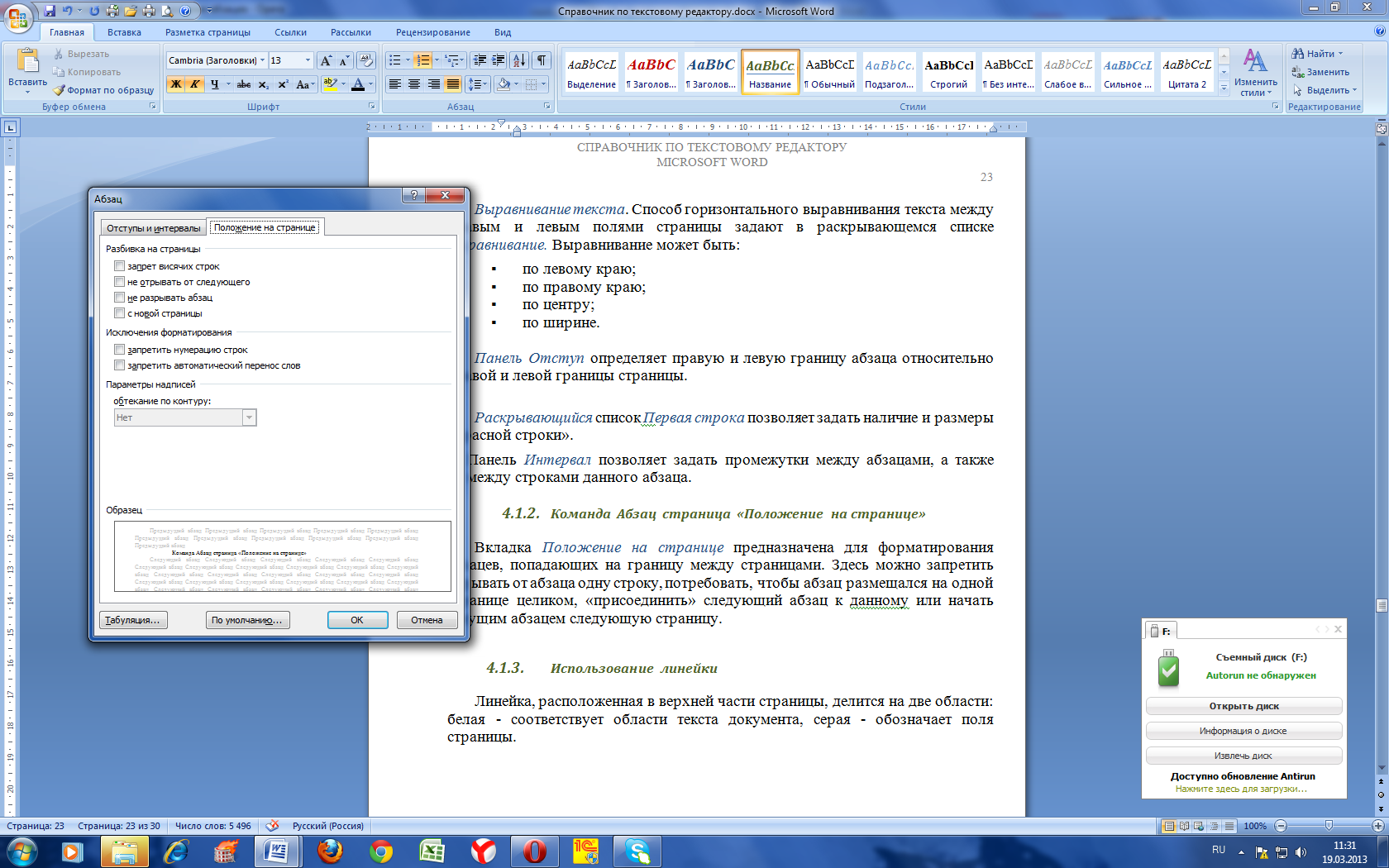The width and height of the screenshot is (1389, 868).
Task: Toggle italic (К) formatting
Action: 194,84
